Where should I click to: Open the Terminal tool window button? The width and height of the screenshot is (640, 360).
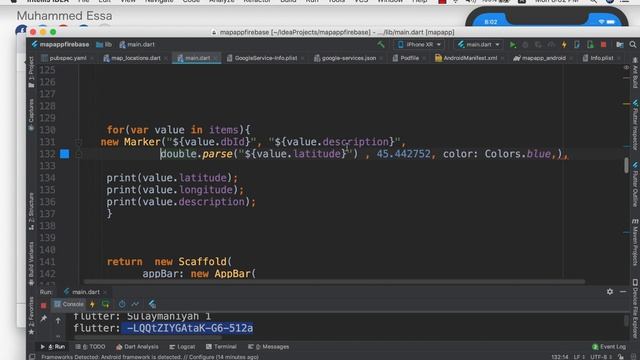(x=221, y=347)
